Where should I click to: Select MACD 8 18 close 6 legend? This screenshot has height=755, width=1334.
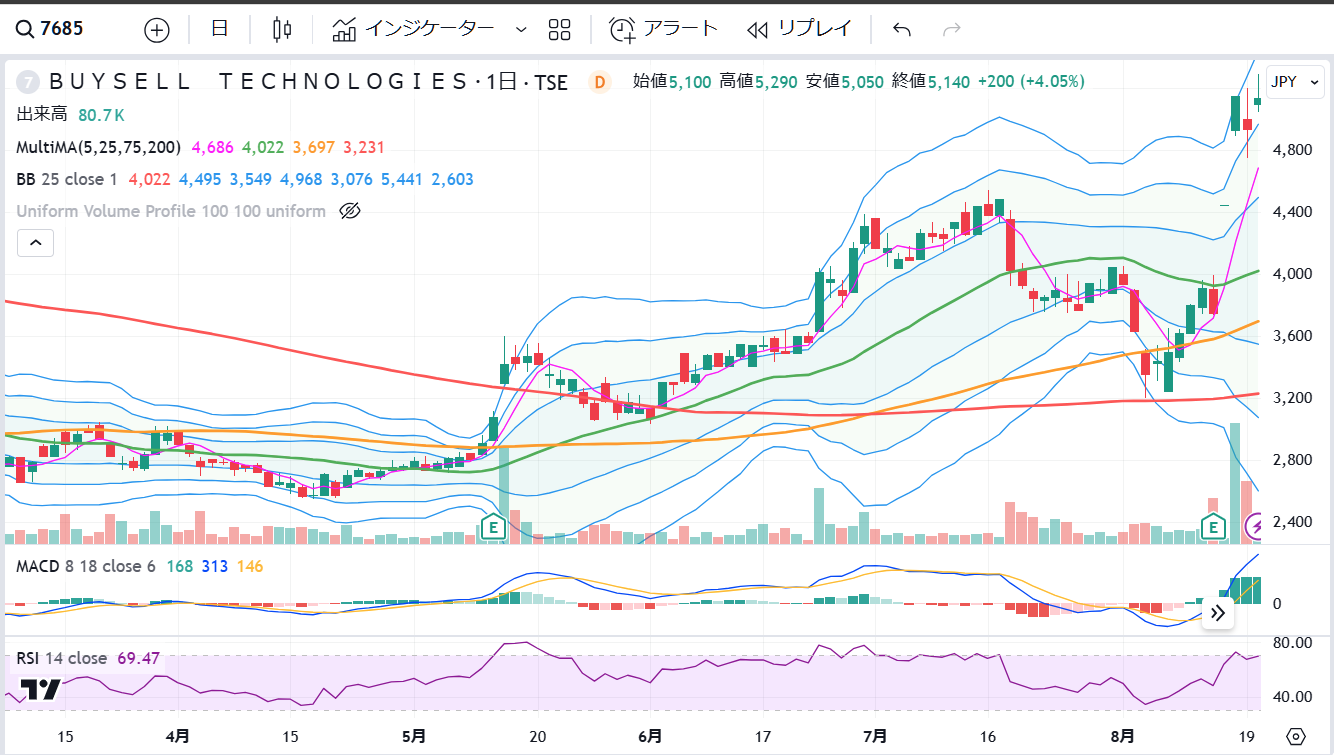tap(85, 566)
